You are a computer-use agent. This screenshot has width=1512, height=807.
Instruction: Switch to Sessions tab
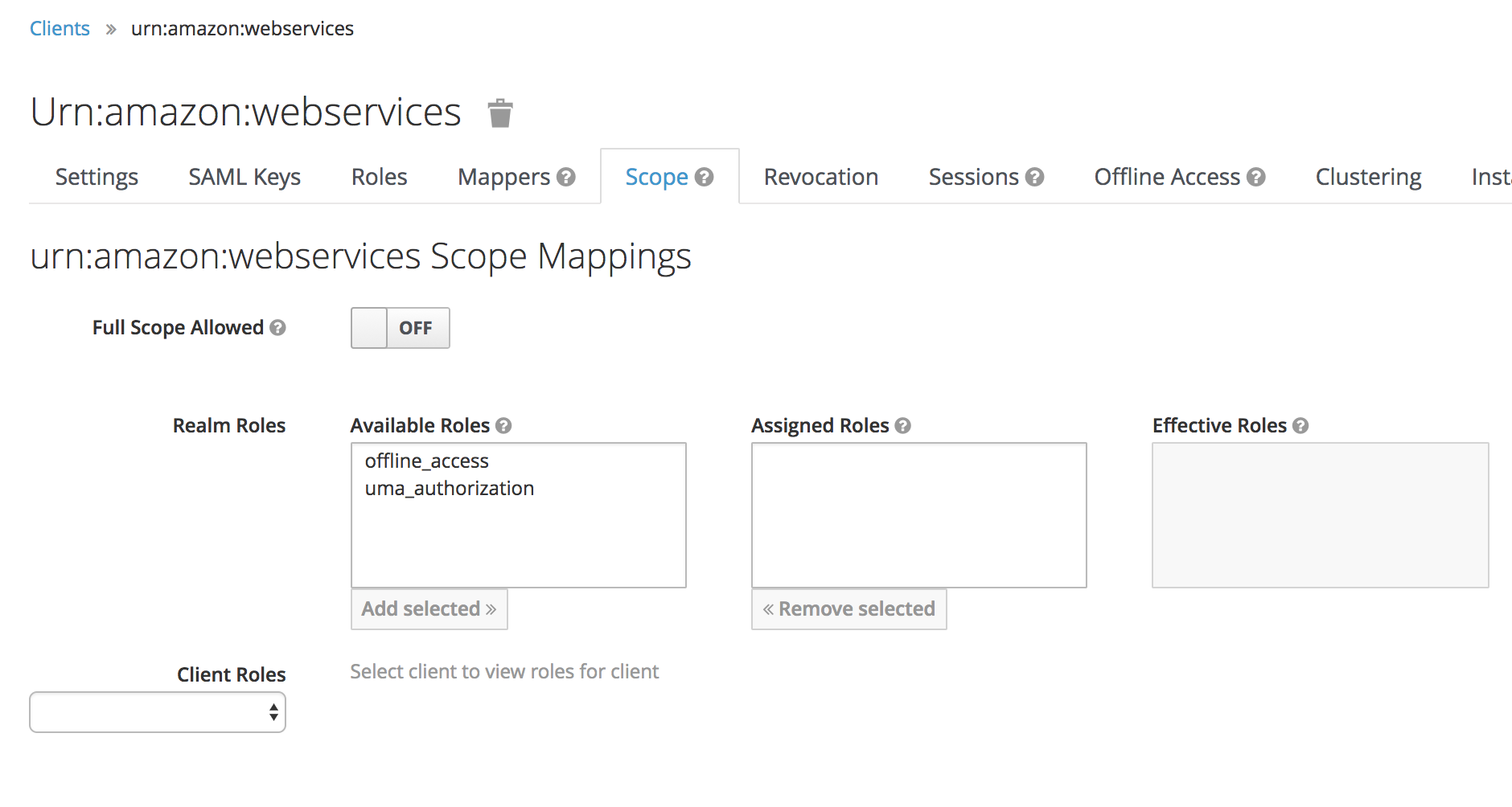point(974,177)
